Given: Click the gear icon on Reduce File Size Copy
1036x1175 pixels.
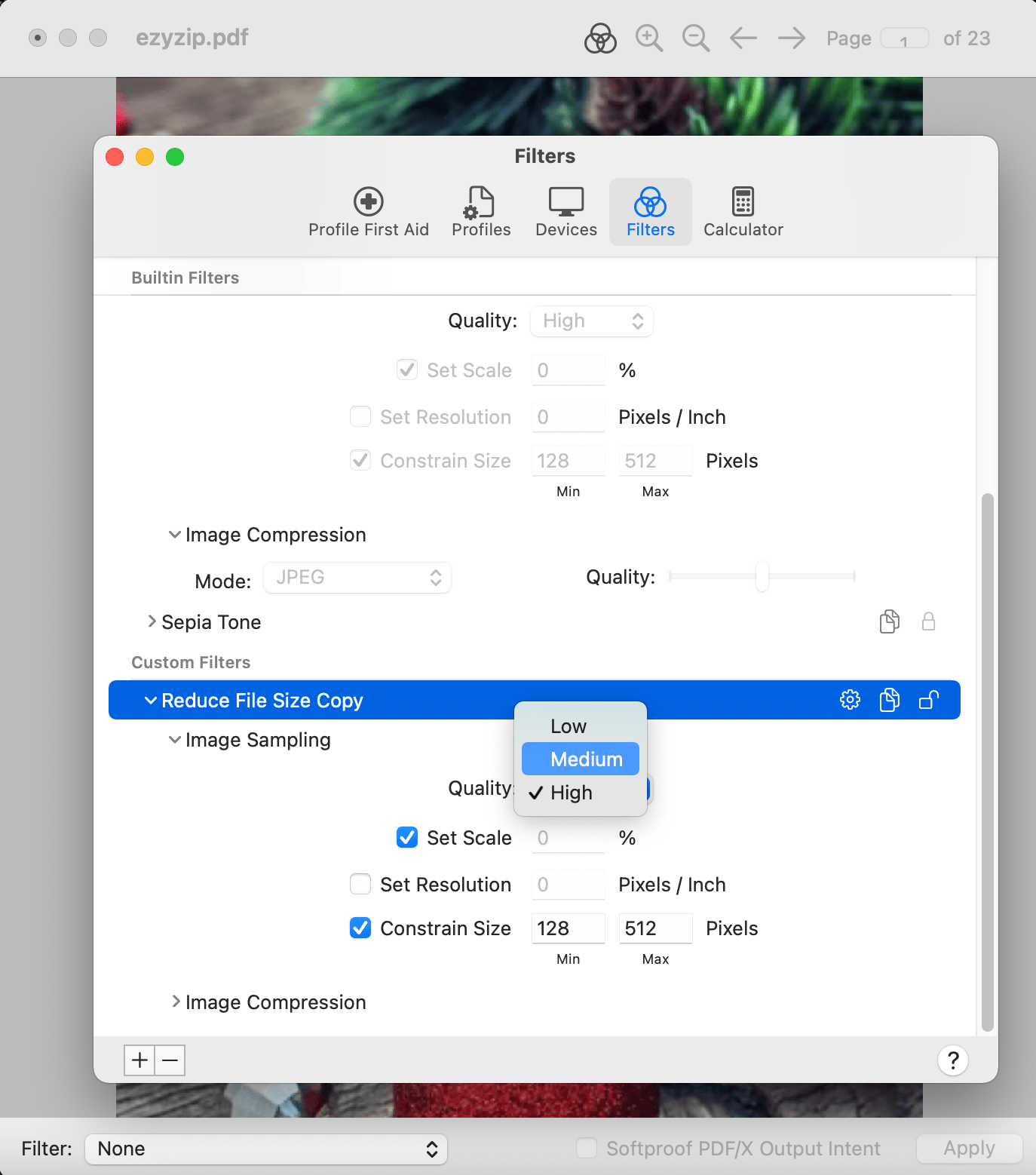Looking at the screenshot, I should click(850, 700).
